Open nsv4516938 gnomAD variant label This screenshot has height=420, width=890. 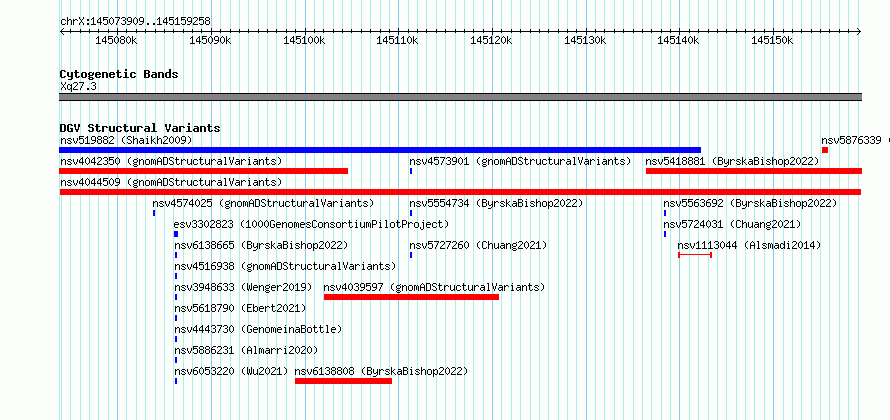point(285,266)
